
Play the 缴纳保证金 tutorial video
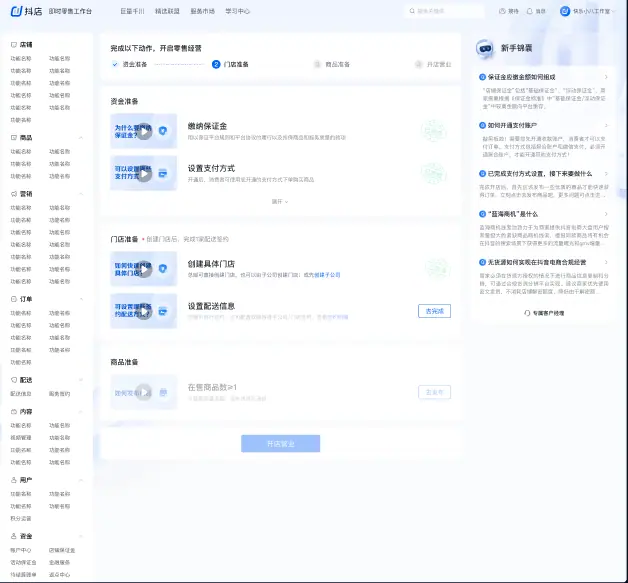[144, 131]
